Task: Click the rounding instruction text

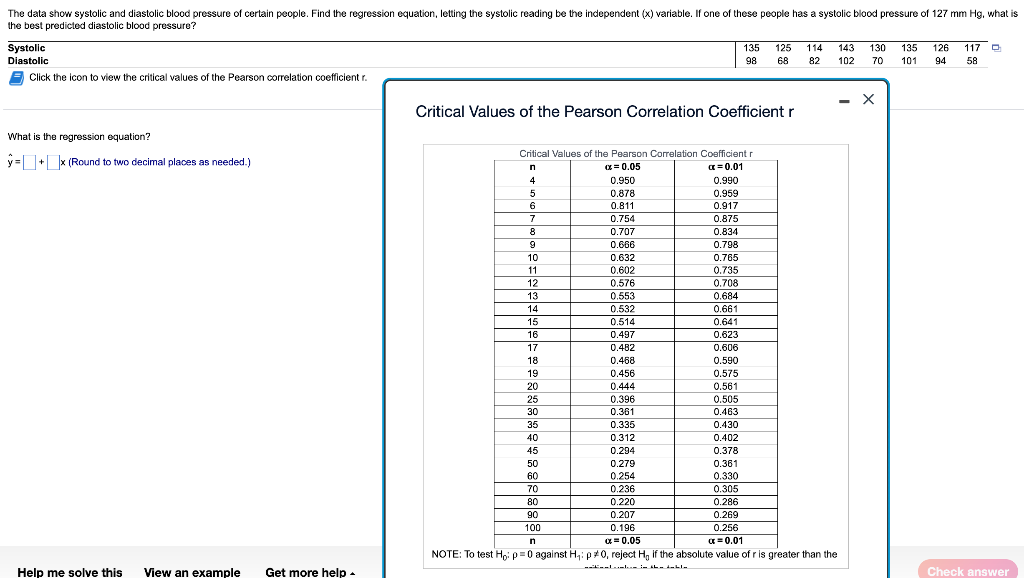Action: coord(159,162)
